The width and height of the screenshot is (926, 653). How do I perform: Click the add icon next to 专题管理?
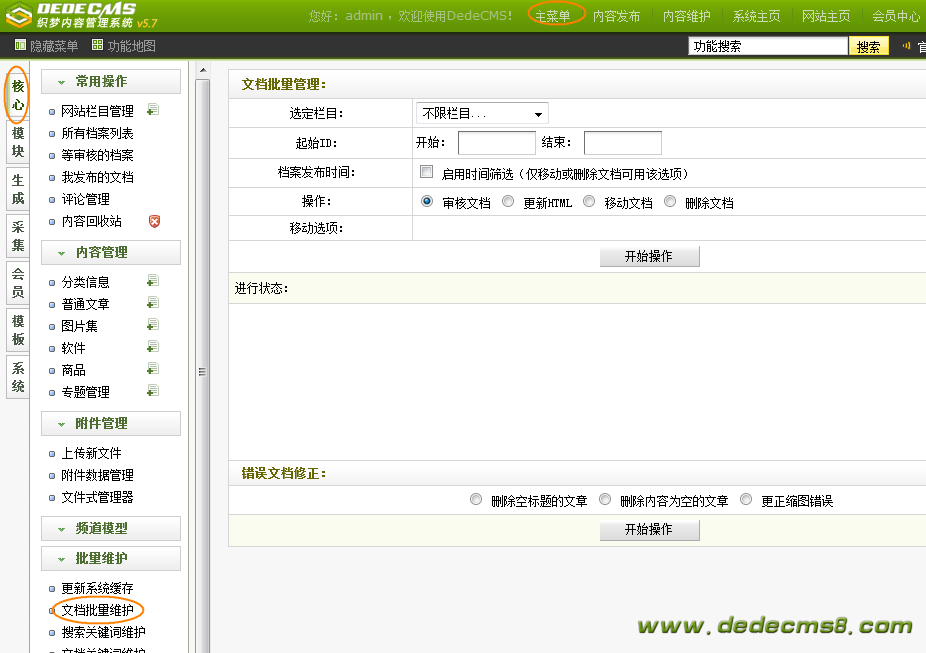coord(153,391)
